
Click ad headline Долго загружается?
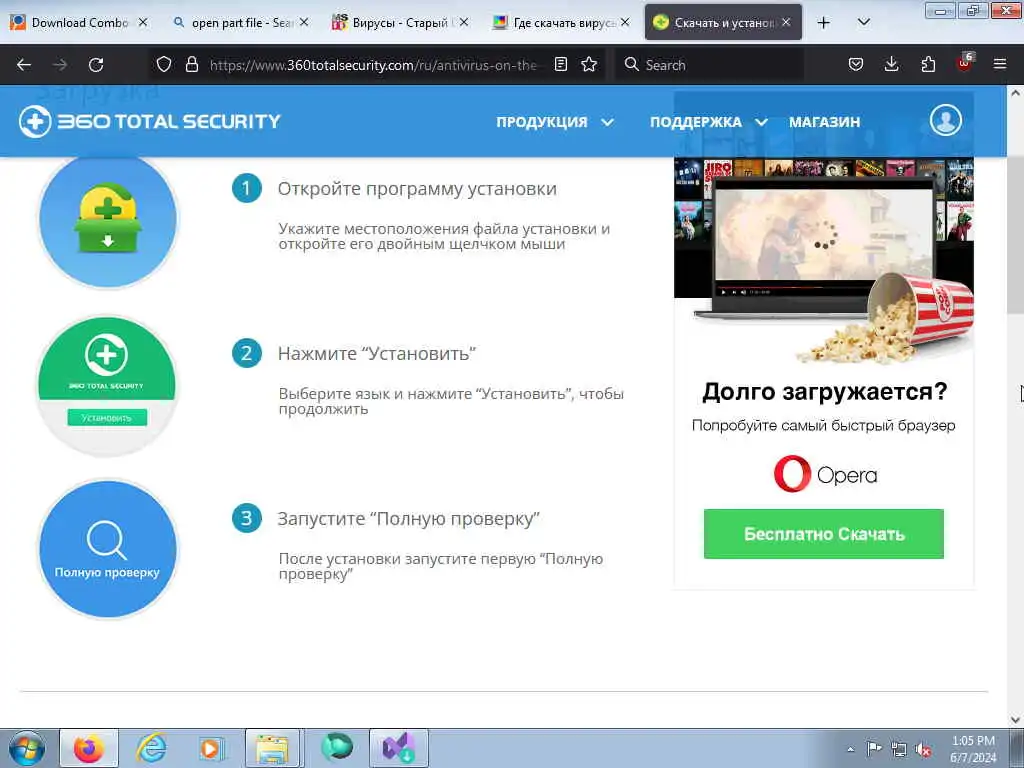pos(824,392)
